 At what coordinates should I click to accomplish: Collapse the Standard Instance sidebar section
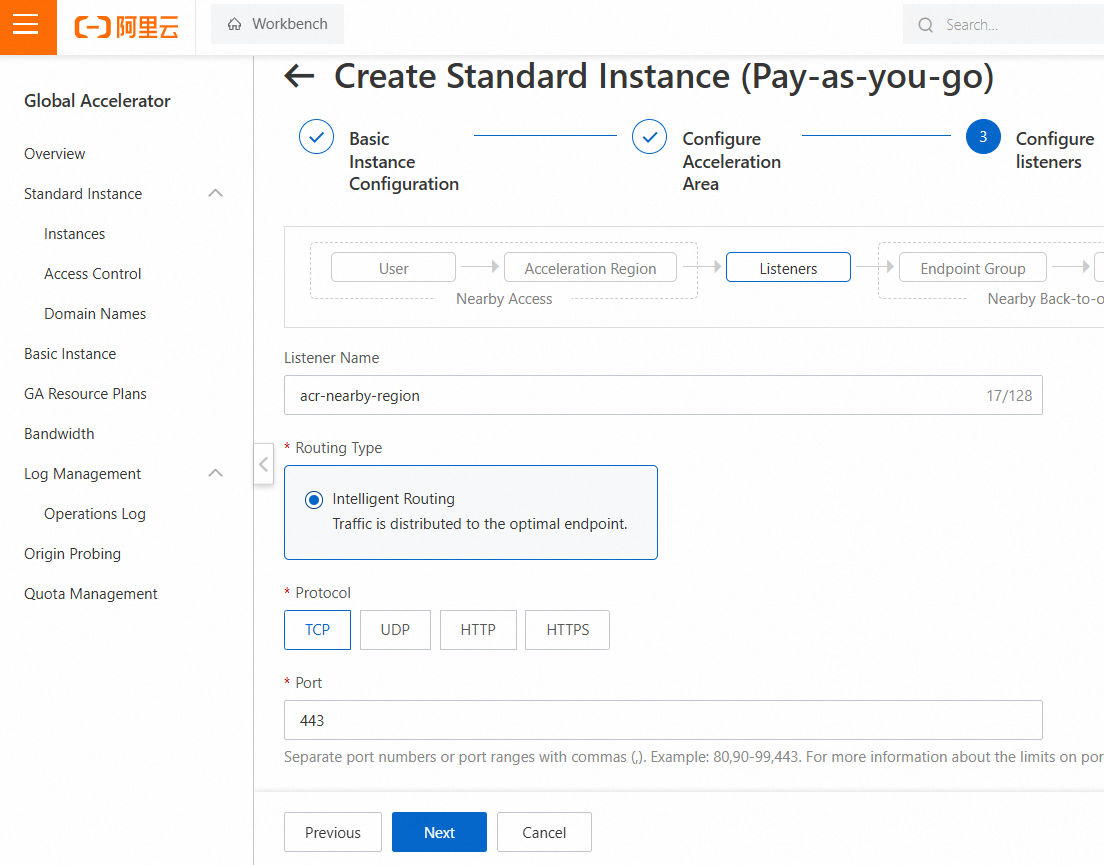[215, 193]
